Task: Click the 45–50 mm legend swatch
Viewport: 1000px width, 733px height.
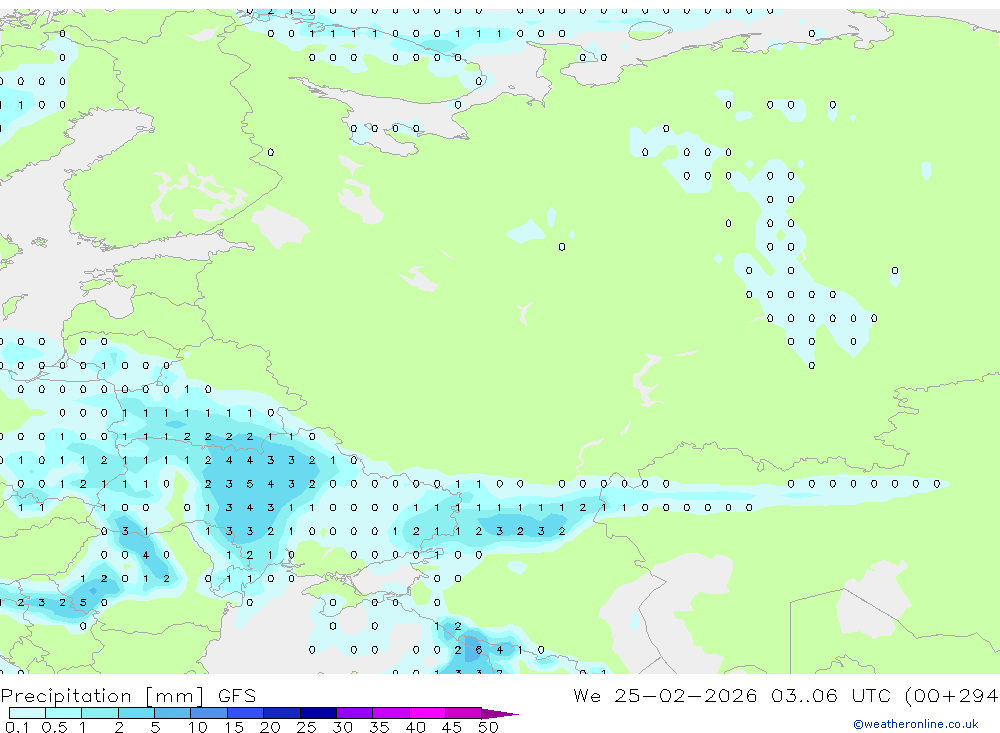Action: pos(464,713)
